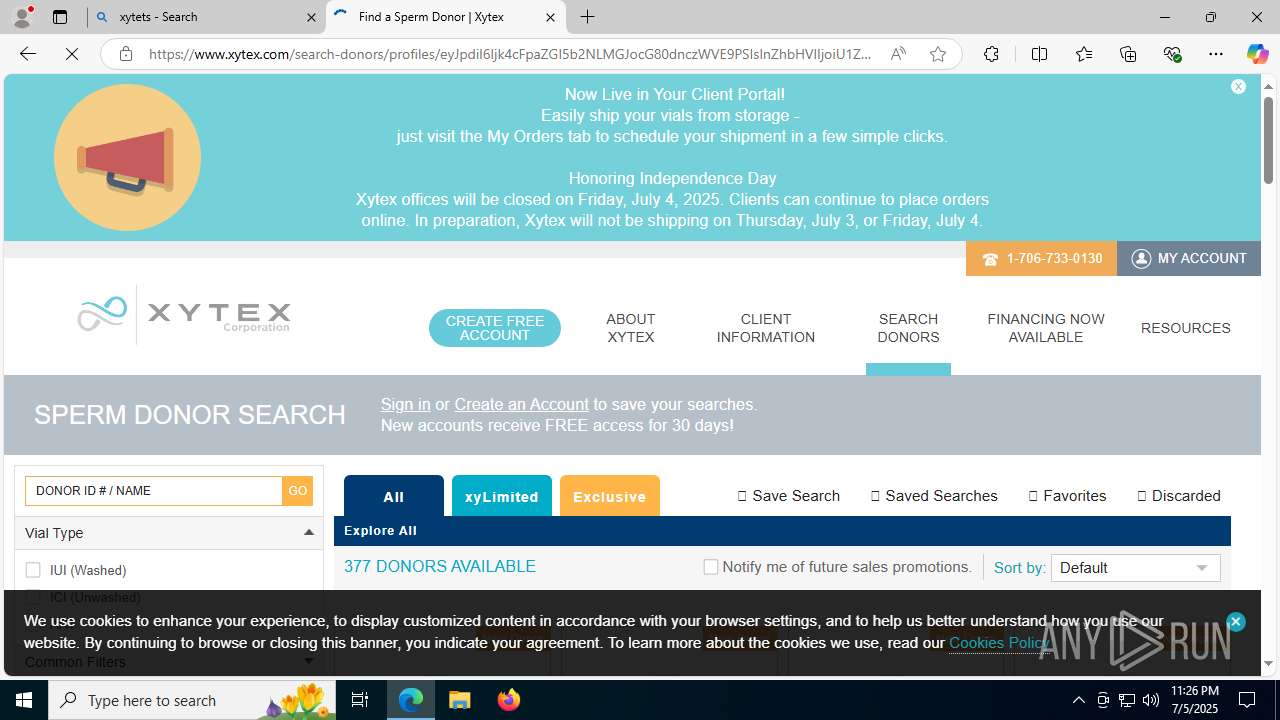Viewport: 1280px width, 720px height.
Task: Open the Client Information menu
Action: coord(766,328)
